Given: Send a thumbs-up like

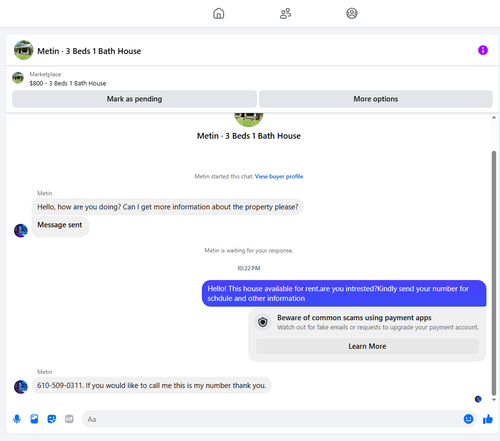Looking at the screenshot, I should [x=488, y=419].
